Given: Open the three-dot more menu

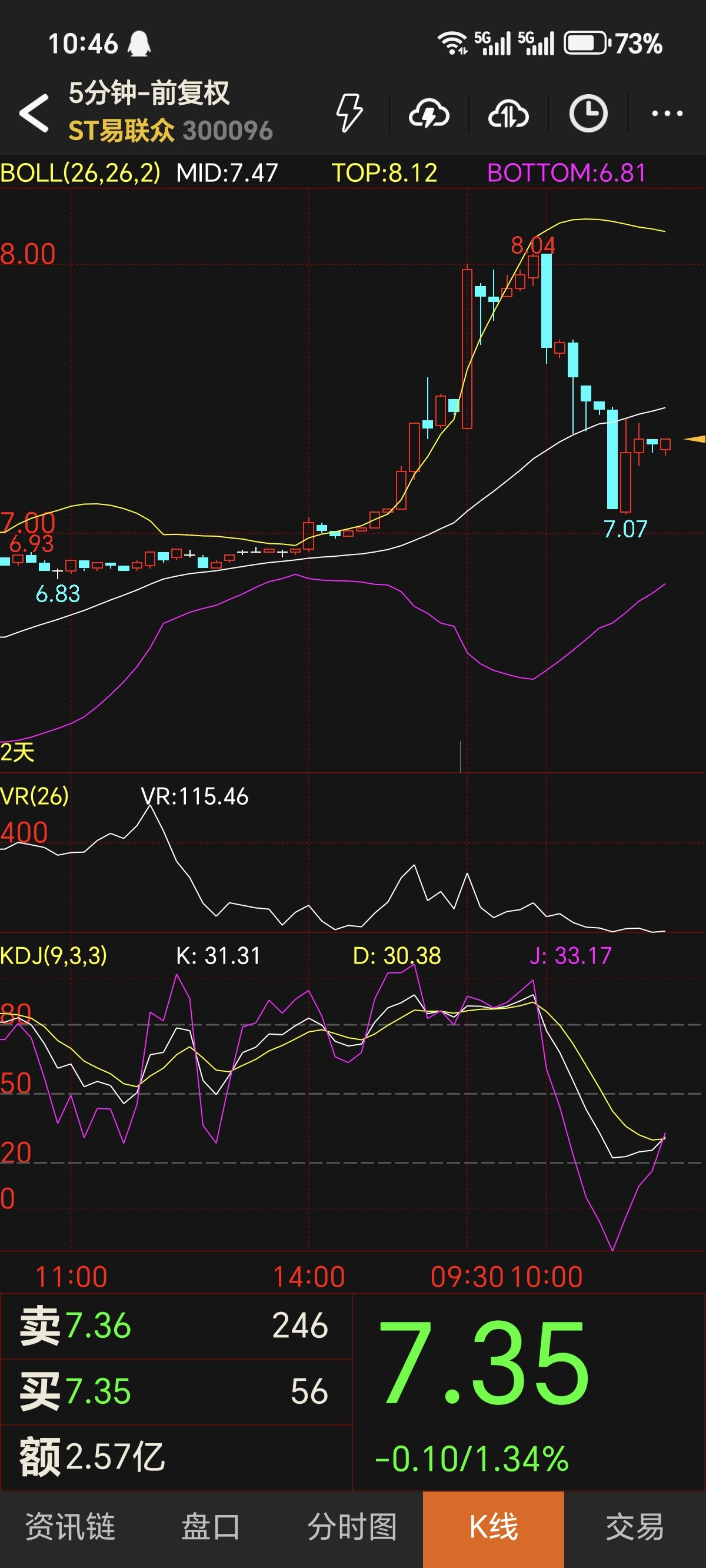Looking at the screenshot, I should point(667,114).
